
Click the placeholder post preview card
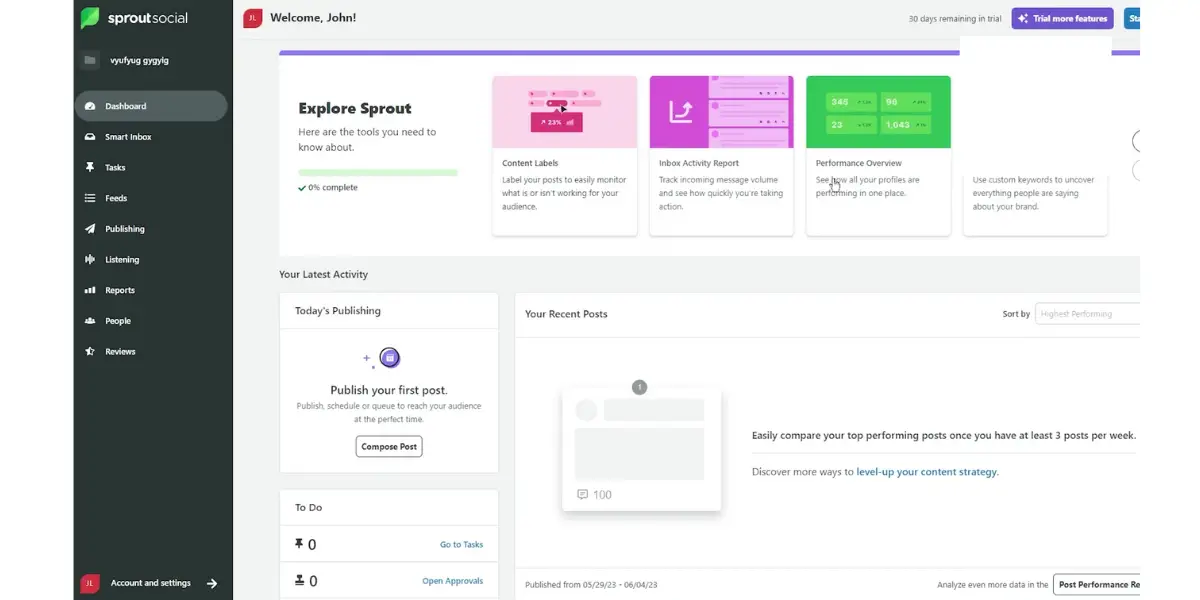pos(642,450)
